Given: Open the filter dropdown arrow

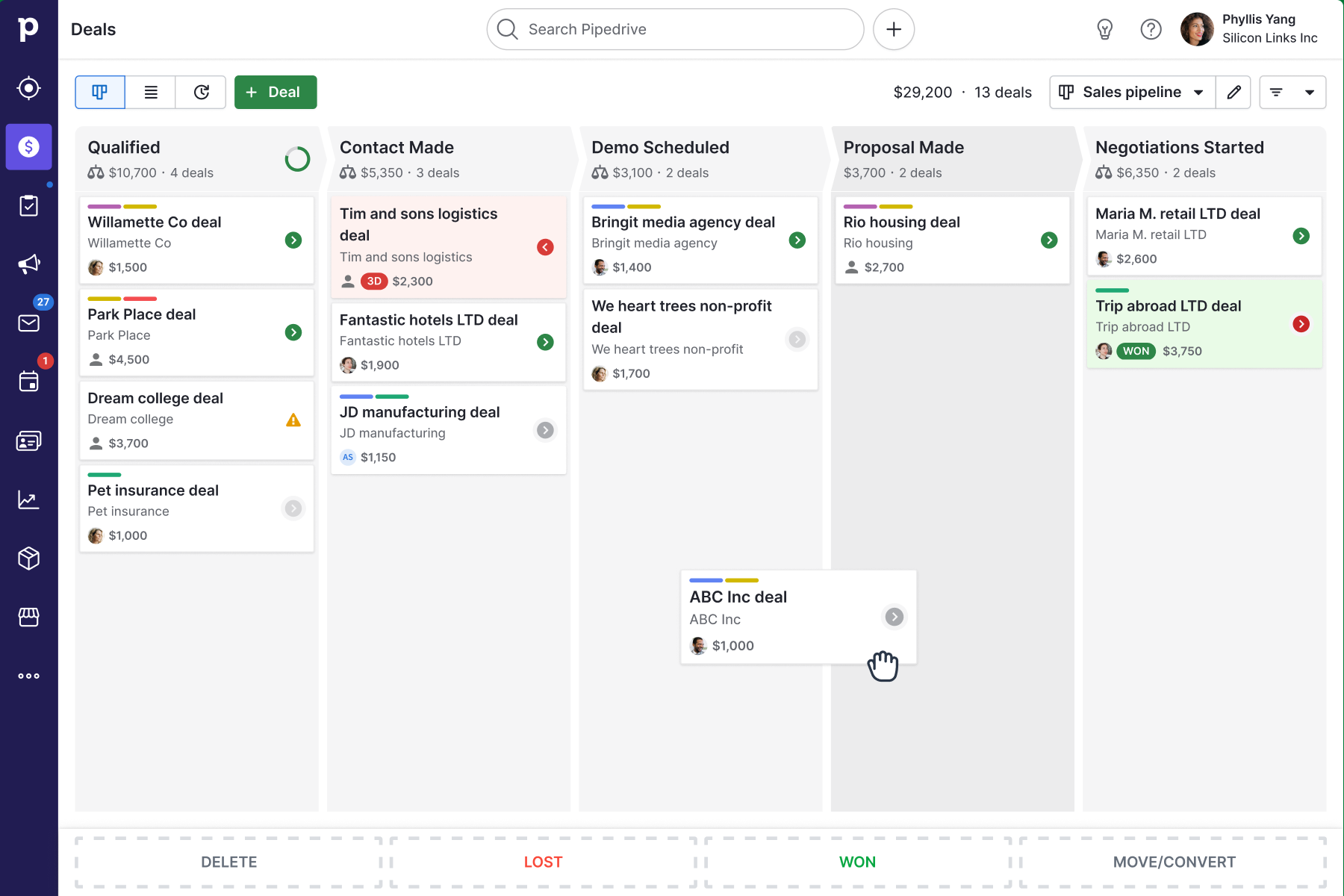Looking at the screenshot, I should point(1309,92).
